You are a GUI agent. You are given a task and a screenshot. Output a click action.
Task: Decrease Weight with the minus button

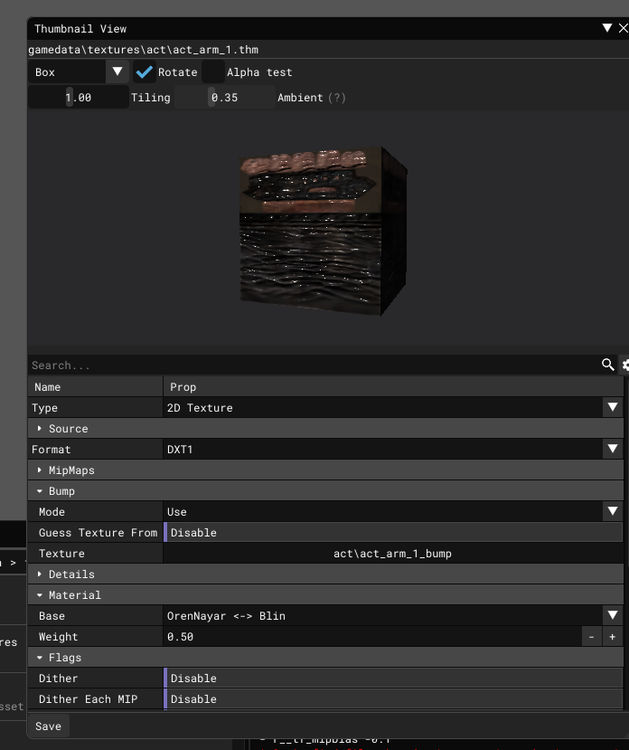pyautogui.click(x=592, y=637)
